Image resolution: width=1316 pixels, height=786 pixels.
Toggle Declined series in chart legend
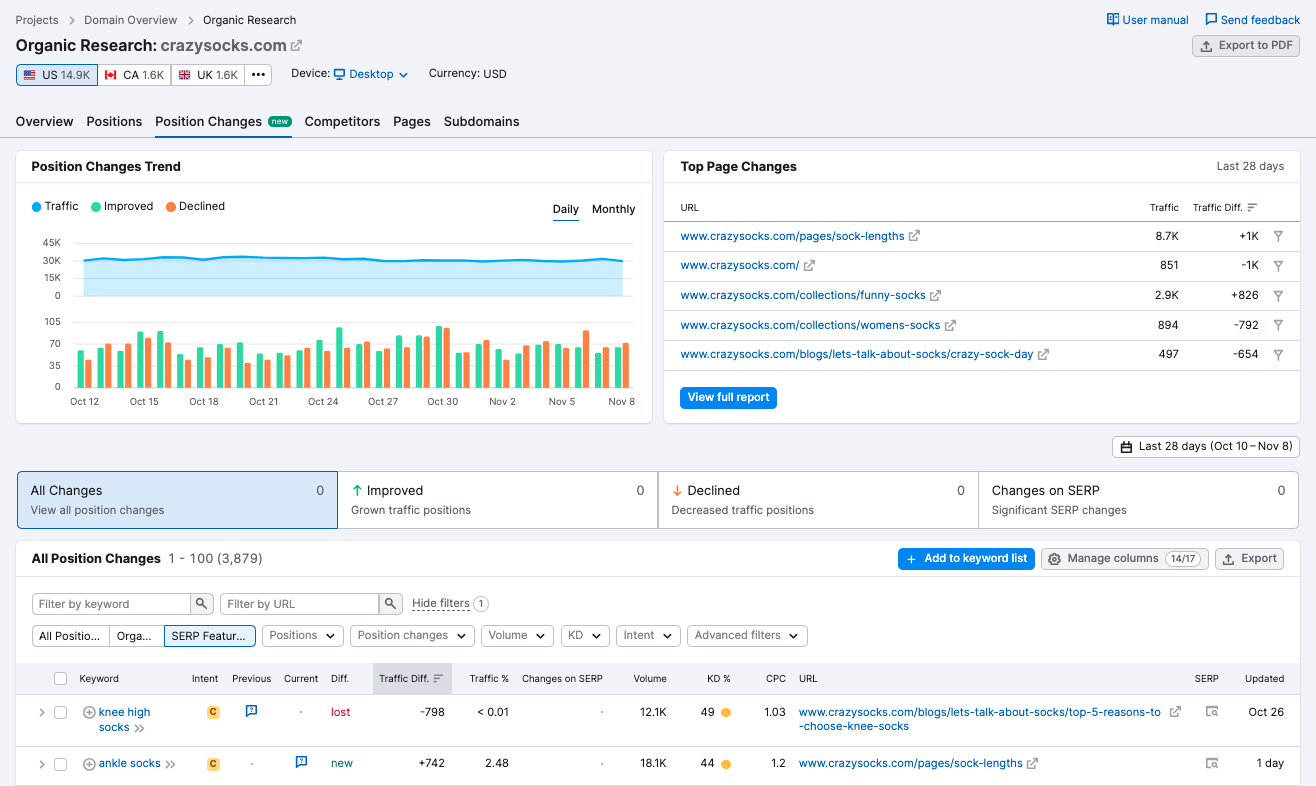[x=195, y=206]
